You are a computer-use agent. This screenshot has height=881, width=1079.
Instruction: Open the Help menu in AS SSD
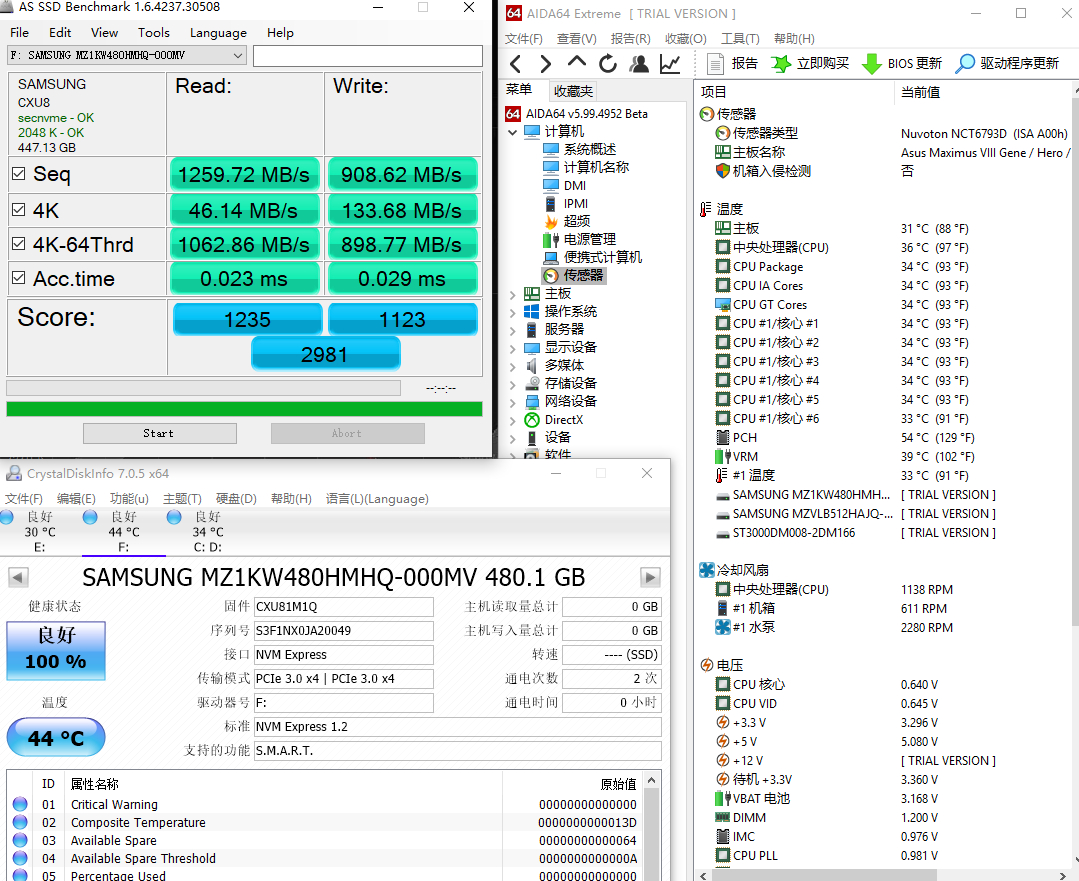(280, 32)
